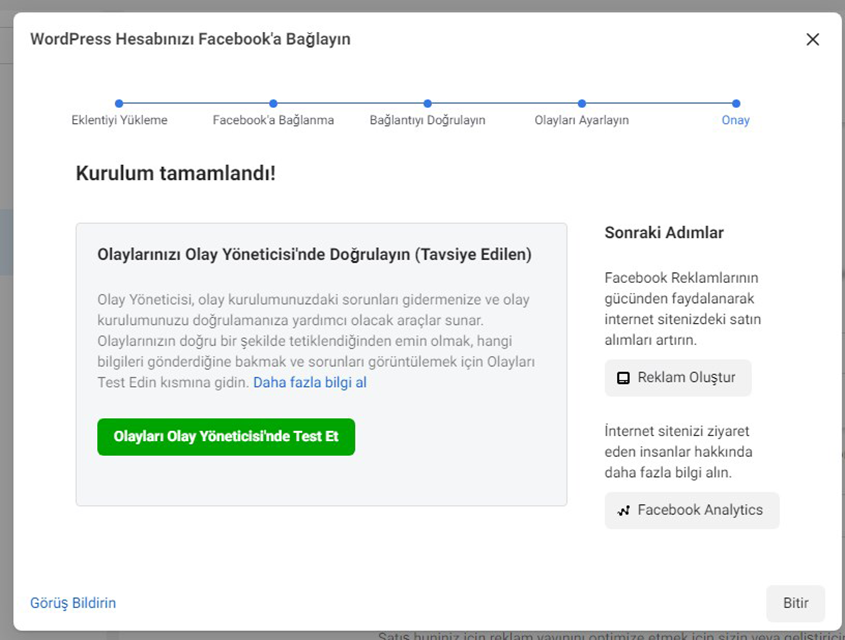Select the Eklentiyi Yükleme step dot
The height and width of the screenshot is (640, 845).
click(119, 103)
